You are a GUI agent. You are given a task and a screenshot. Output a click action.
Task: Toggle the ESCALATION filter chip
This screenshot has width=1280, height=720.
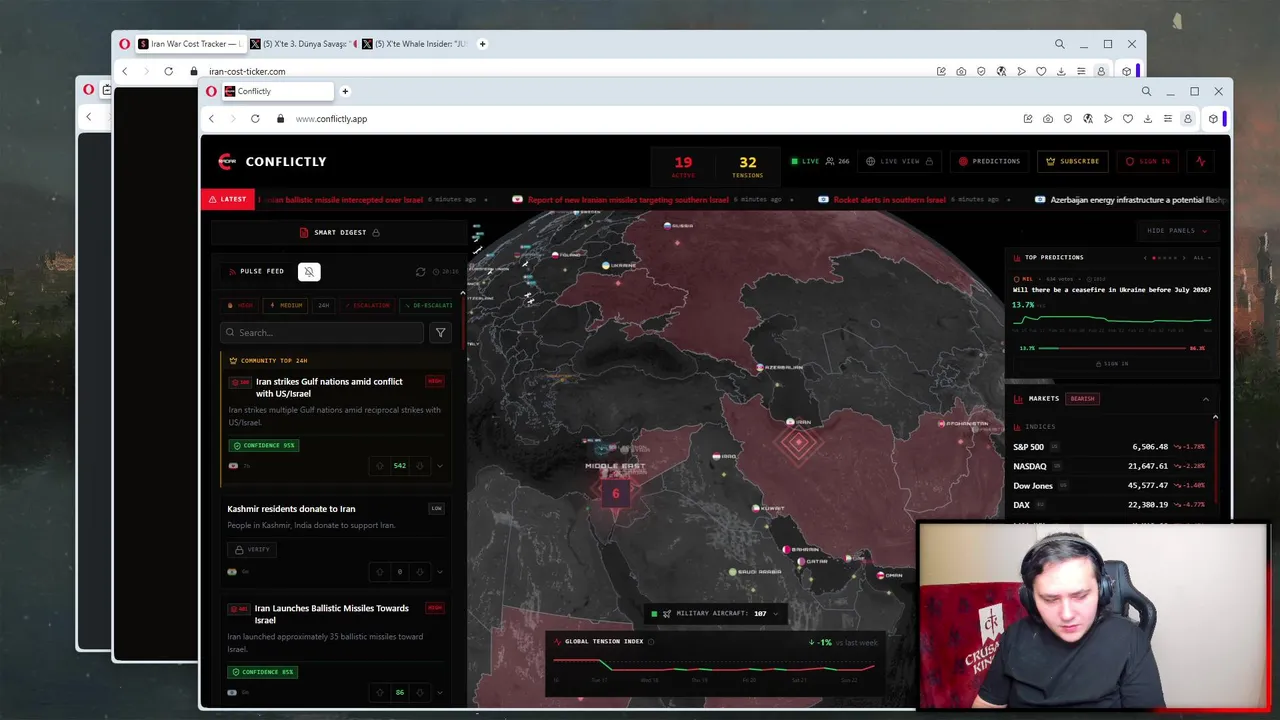click(367, 305)
